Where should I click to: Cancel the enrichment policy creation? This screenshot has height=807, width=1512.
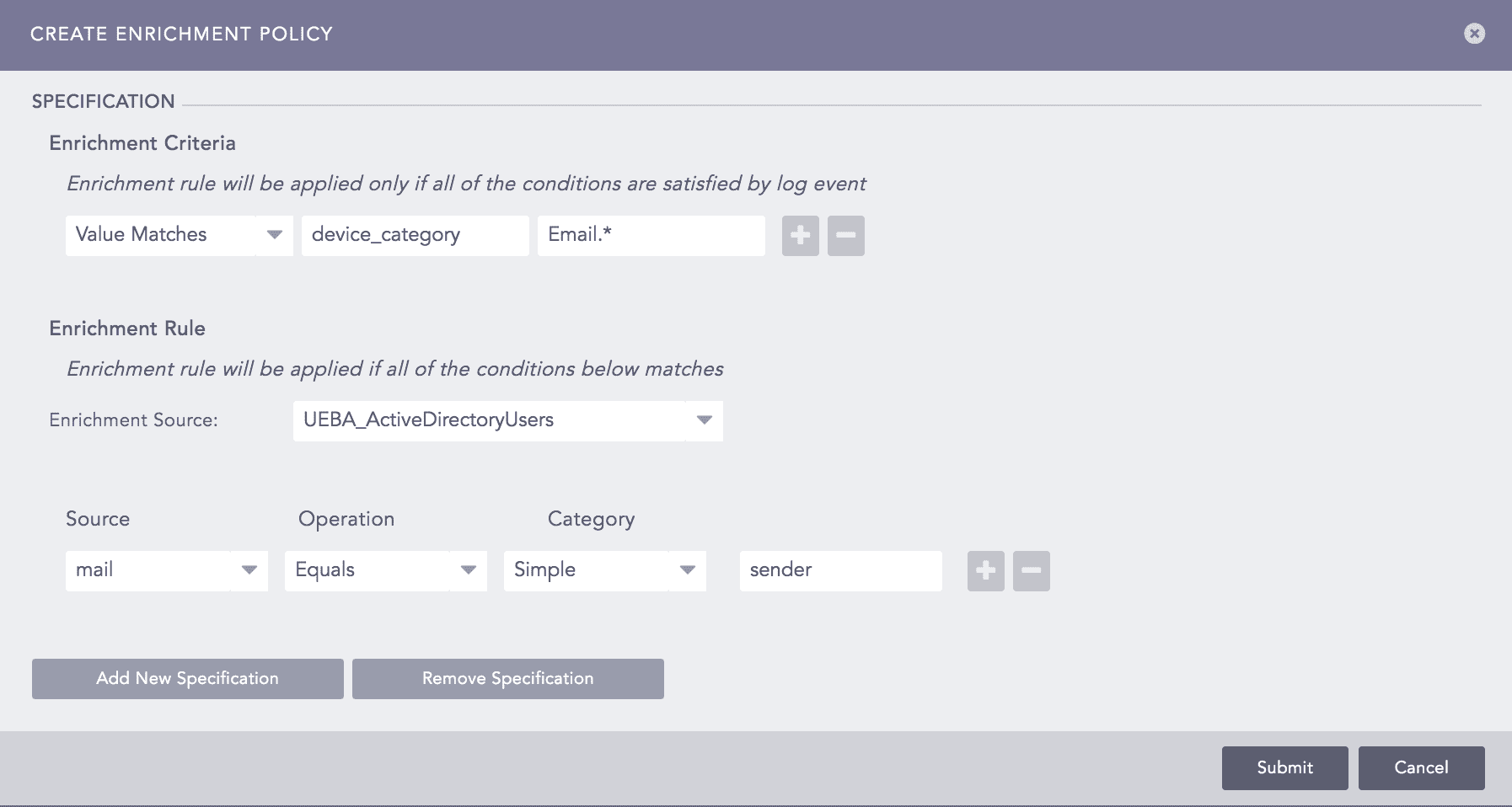[1421, 767]
